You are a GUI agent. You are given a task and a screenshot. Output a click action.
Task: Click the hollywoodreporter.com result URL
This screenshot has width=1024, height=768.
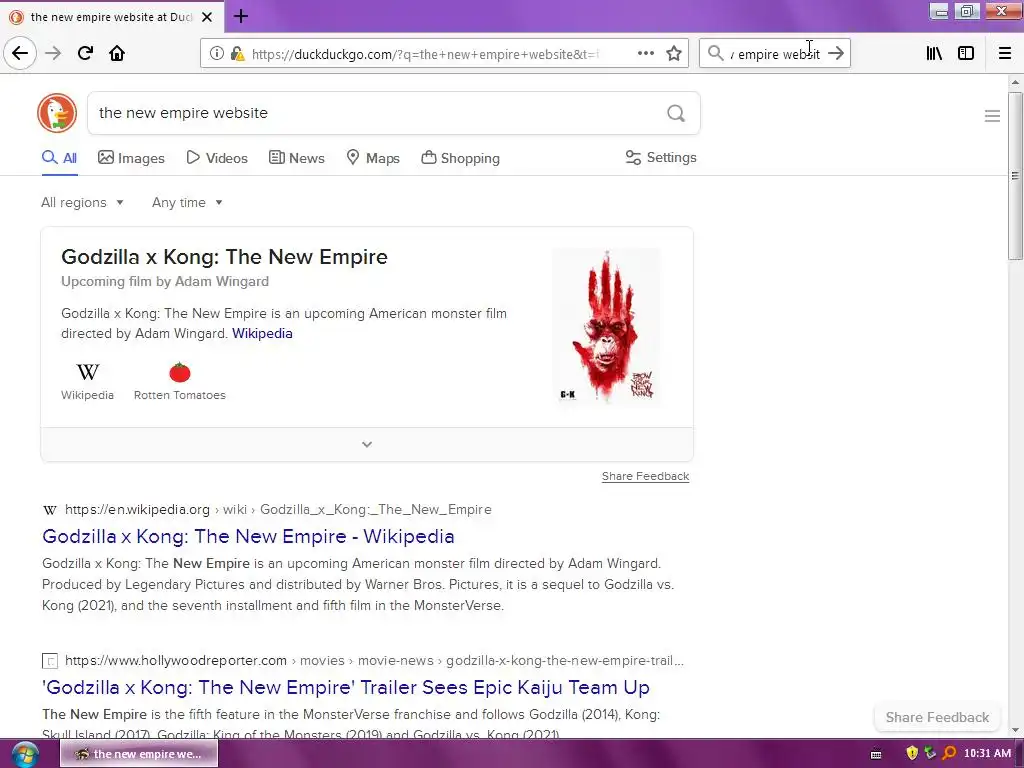coord(374,660)
